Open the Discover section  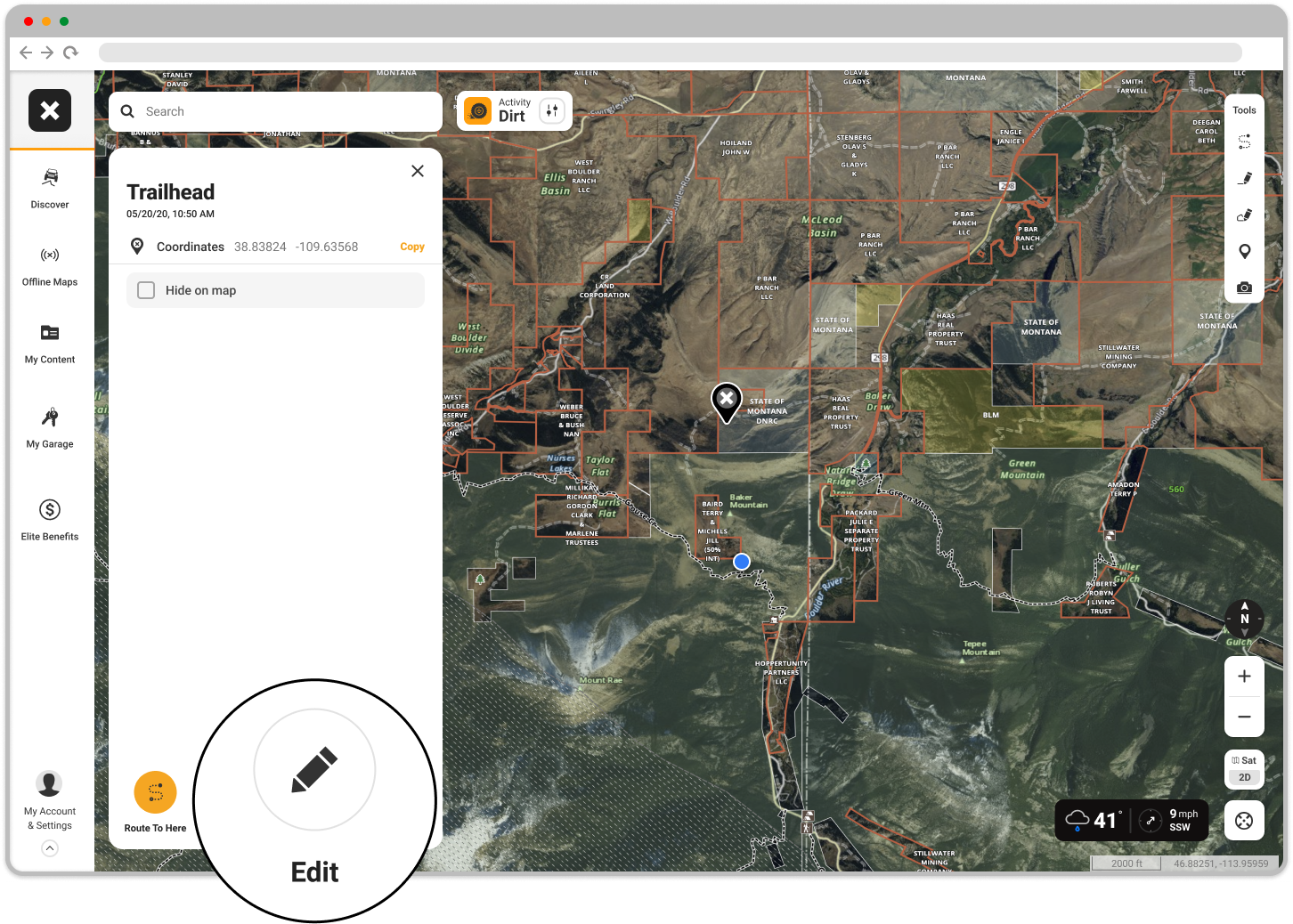pyautogui.click(x=50, y=189)
